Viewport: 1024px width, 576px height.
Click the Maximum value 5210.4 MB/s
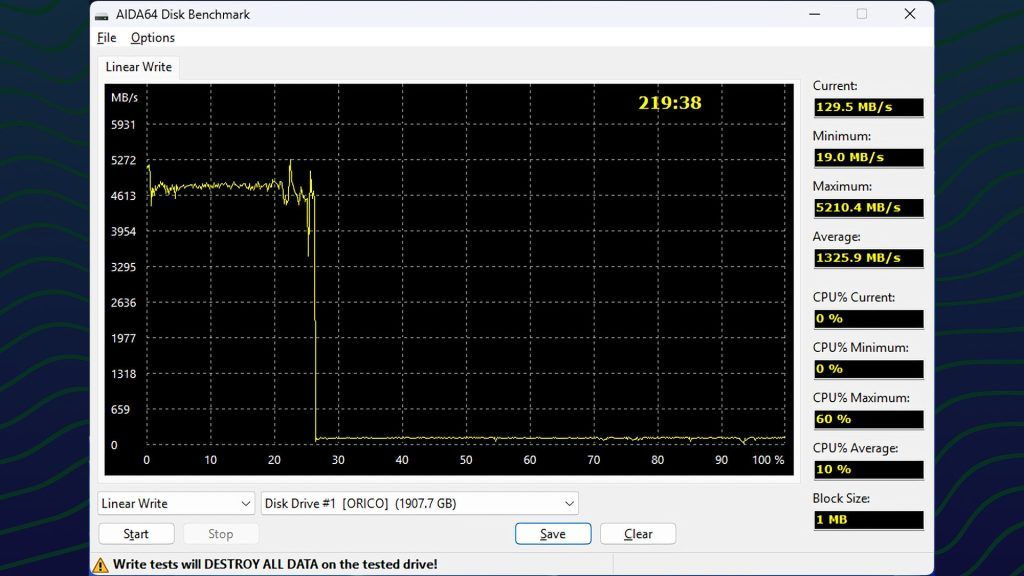(x=868, y=208)
